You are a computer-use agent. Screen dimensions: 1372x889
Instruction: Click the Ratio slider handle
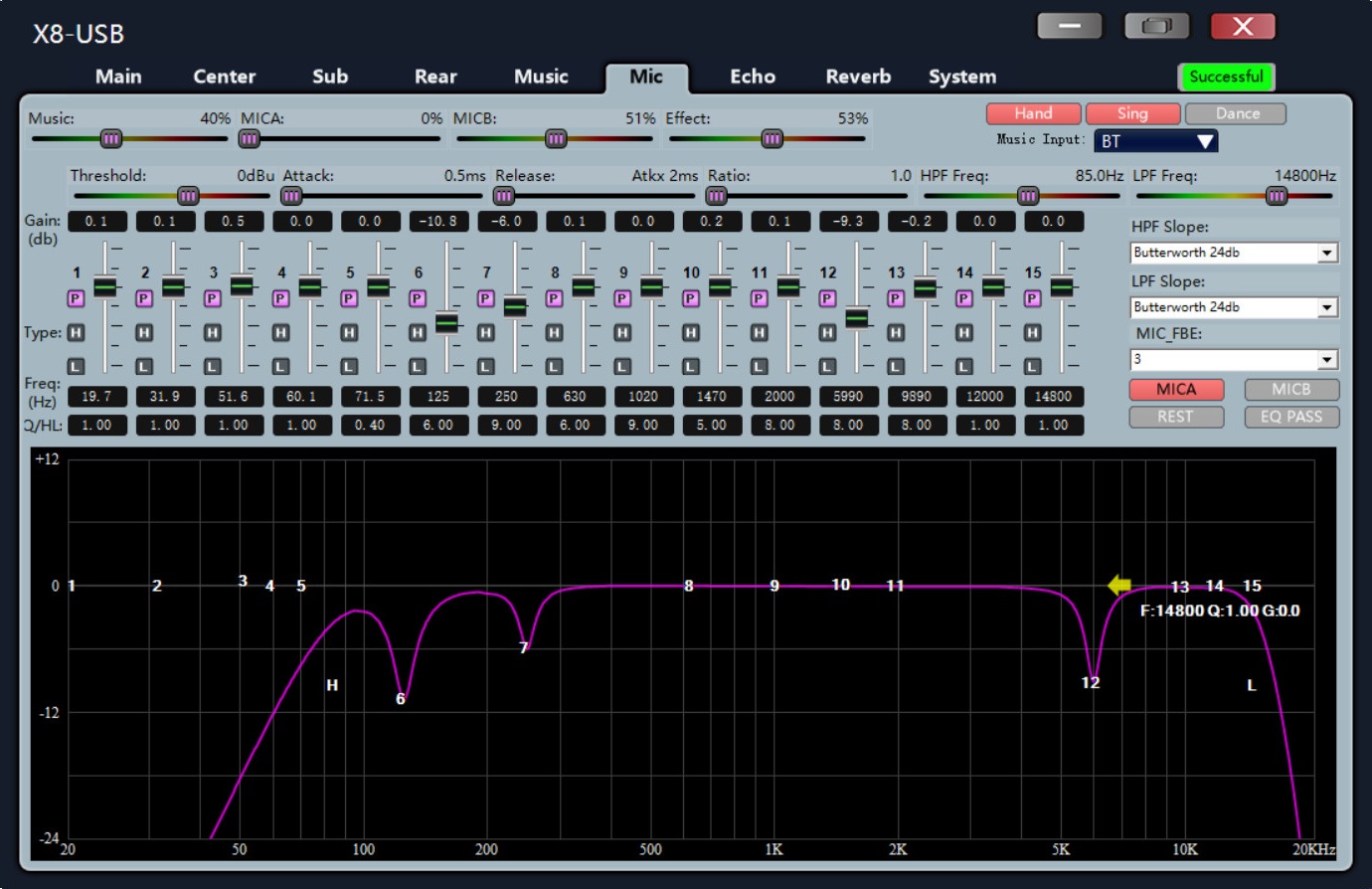click(x=716, y=196)
